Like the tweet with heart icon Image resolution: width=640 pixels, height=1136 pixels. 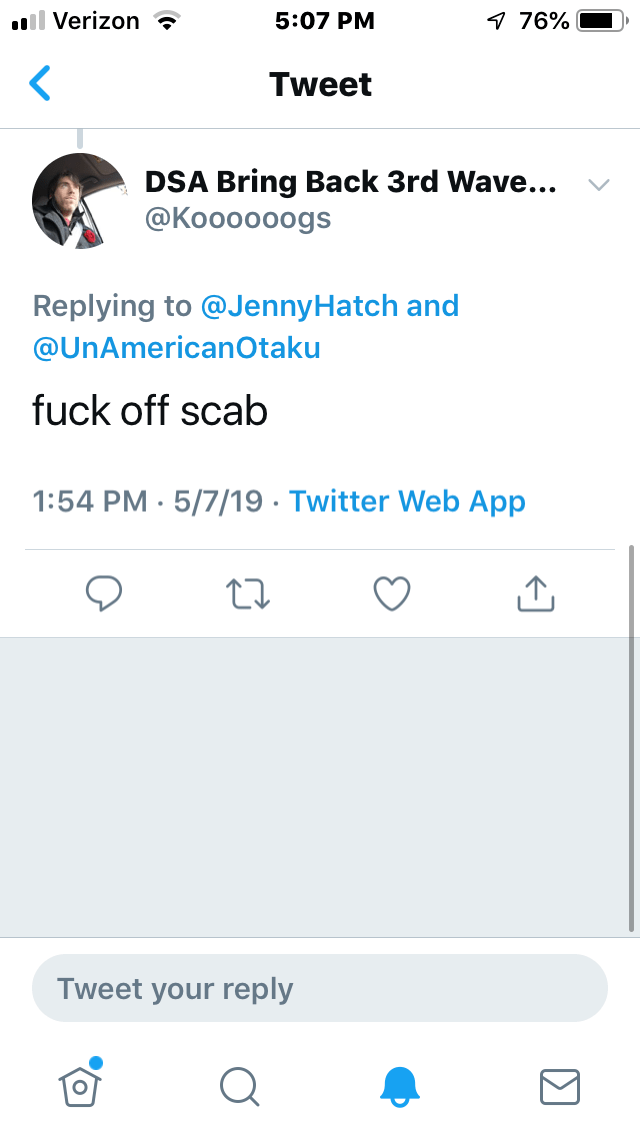click(392, 593)
